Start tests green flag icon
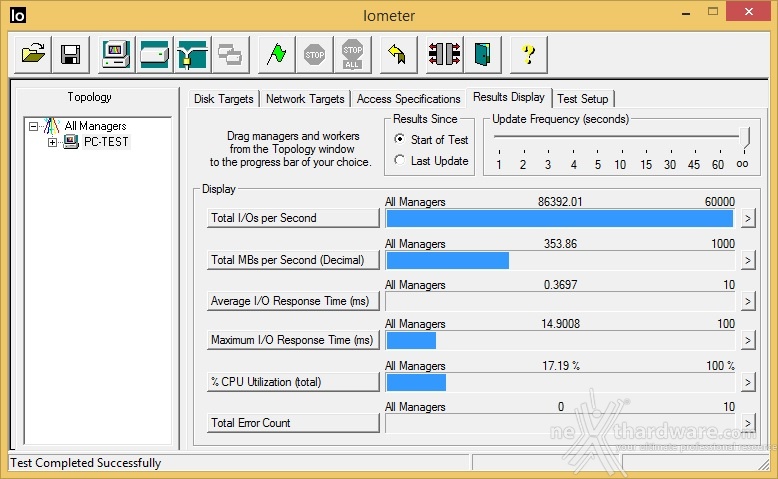Image resolution: width=778 pixels, height=479 pixels. [x=276, y=54]
